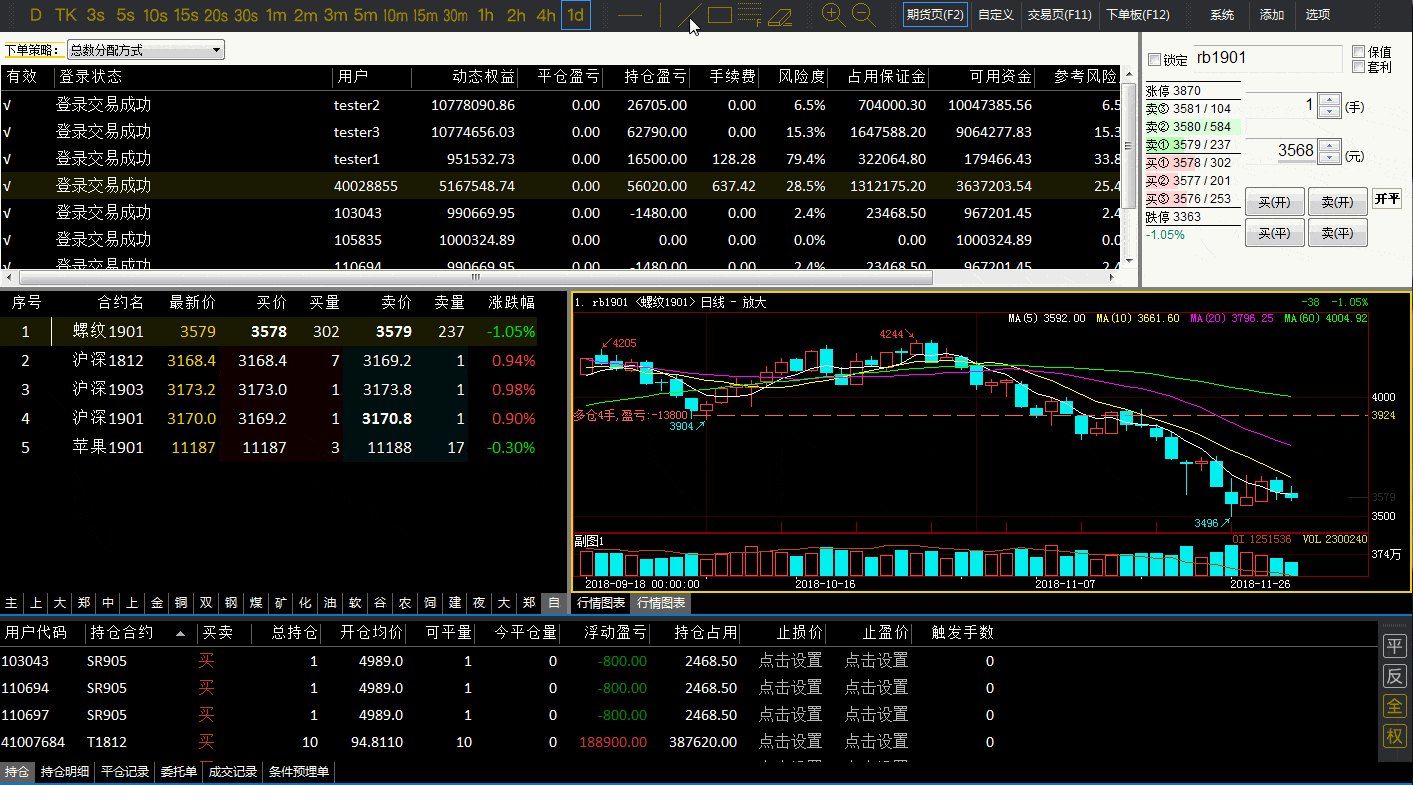Screen dimensions: 1413x785
Task: Check the 保值 option
Action: click(1358, 52)
